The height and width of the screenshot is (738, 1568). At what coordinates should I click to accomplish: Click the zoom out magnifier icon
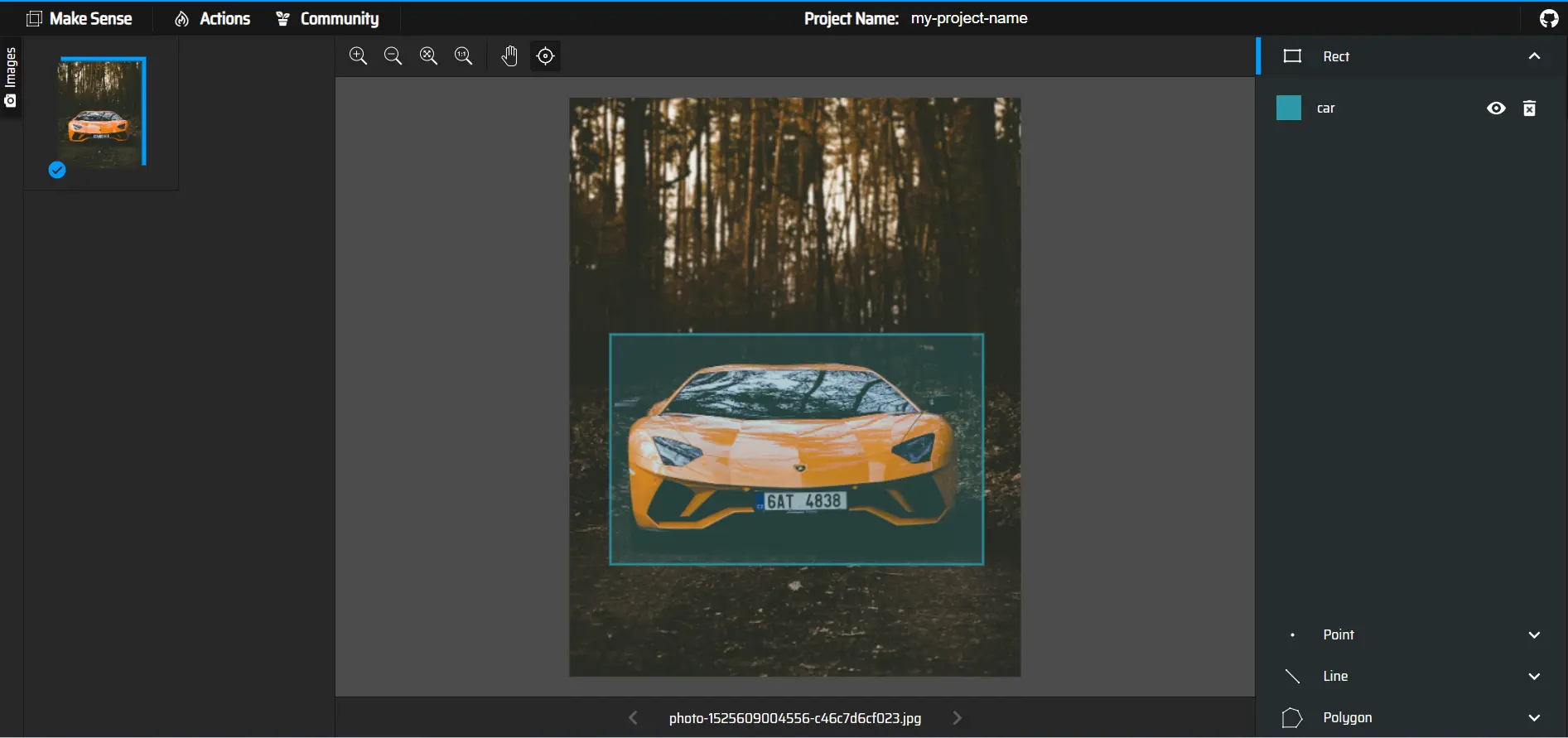pyautogui.click(x=393, y=55)
